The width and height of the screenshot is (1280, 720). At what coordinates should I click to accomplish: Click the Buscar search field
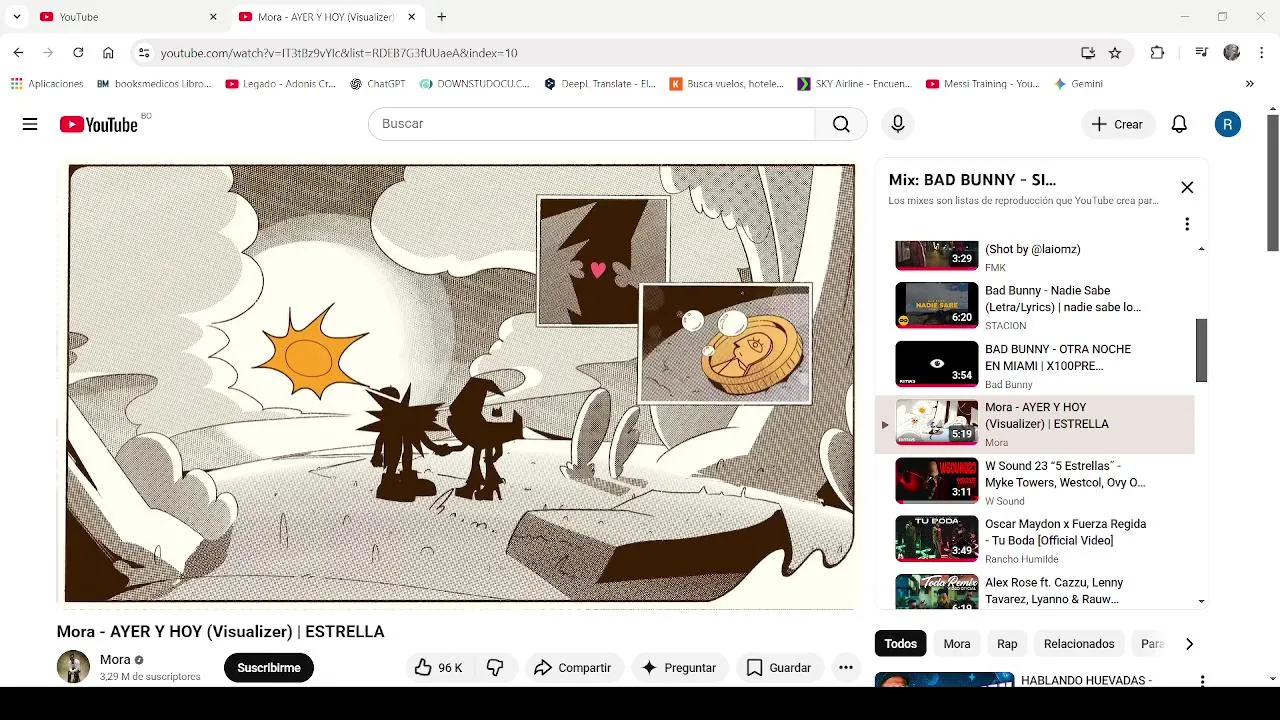pos(592,124)
